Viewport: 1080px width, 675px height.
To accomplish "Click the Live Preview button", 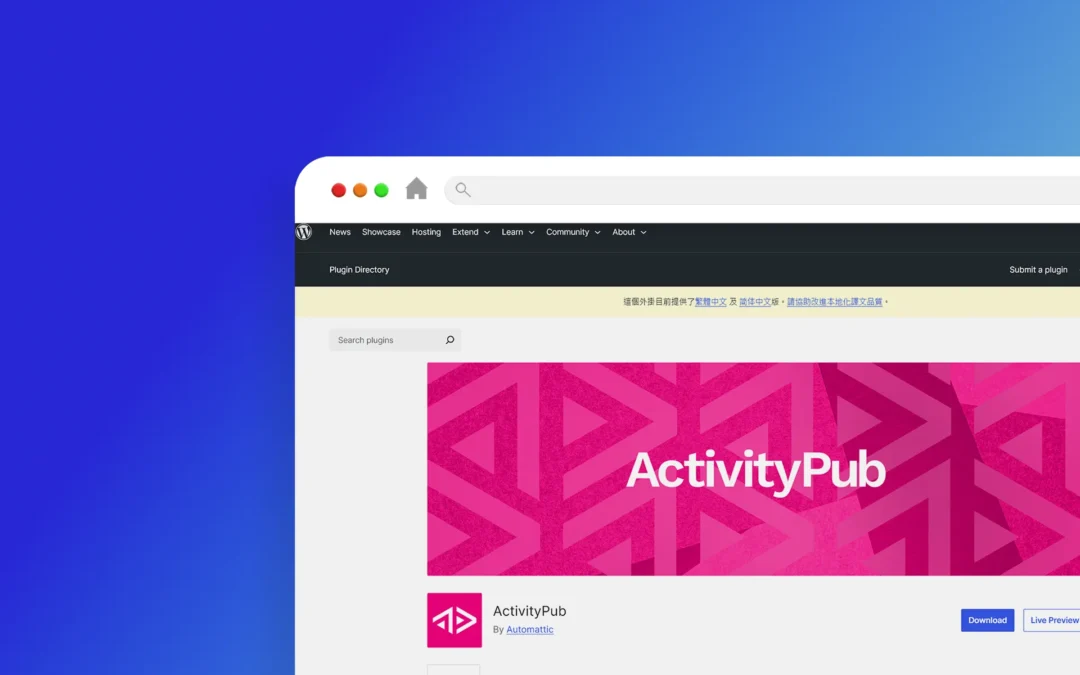I will [x=1052, y=620].
